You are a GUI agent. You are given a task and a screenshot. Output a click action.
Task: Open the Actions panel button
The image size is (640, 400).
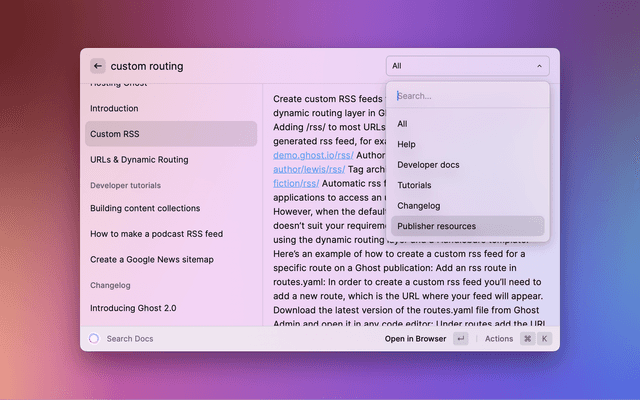[x=498, y=339]
